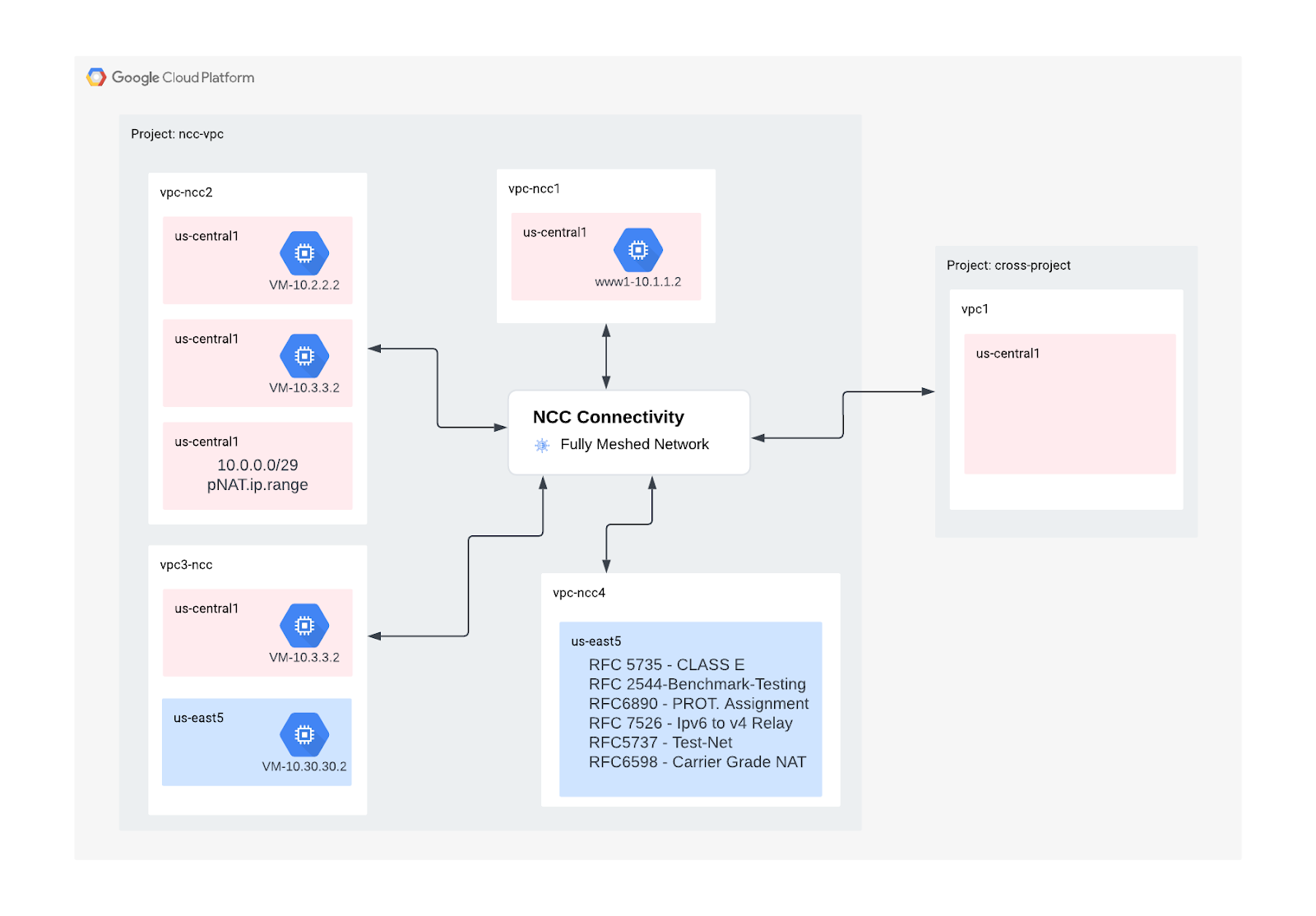1316x916 pixels.
Task: Select the VM-10.3.3.2 icon in vpc-ncc2
Action: [304, 354]
